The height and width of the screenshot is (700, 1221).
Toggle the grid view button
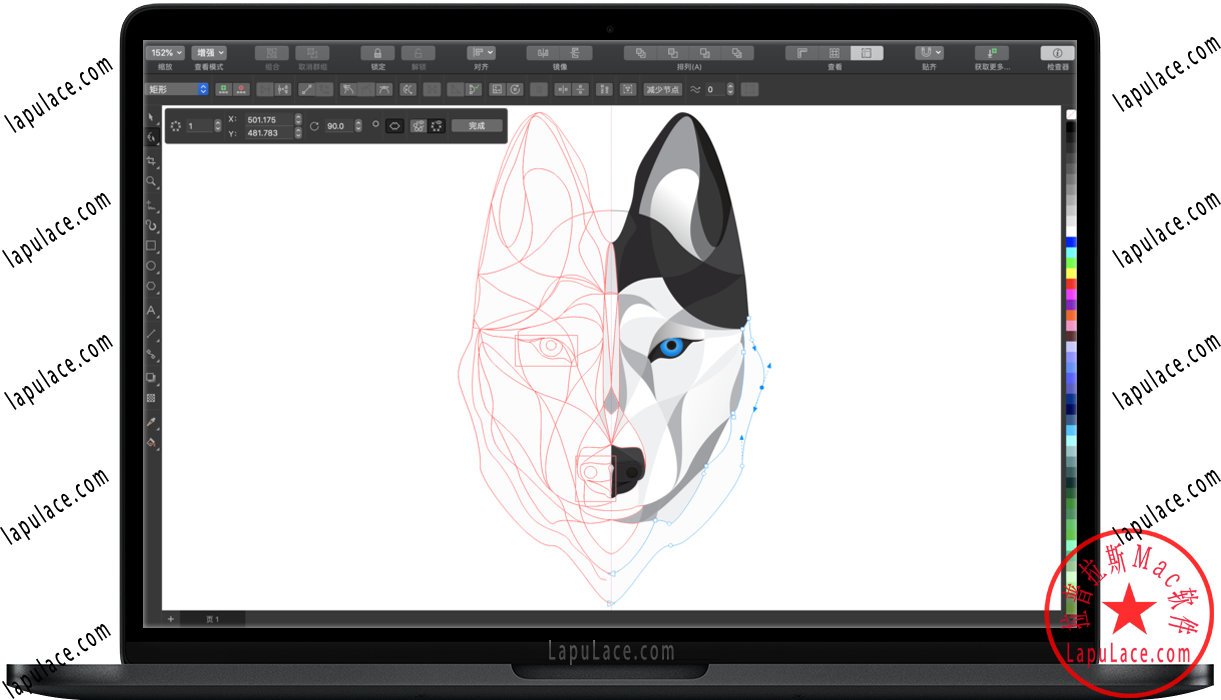pos(834,53)
